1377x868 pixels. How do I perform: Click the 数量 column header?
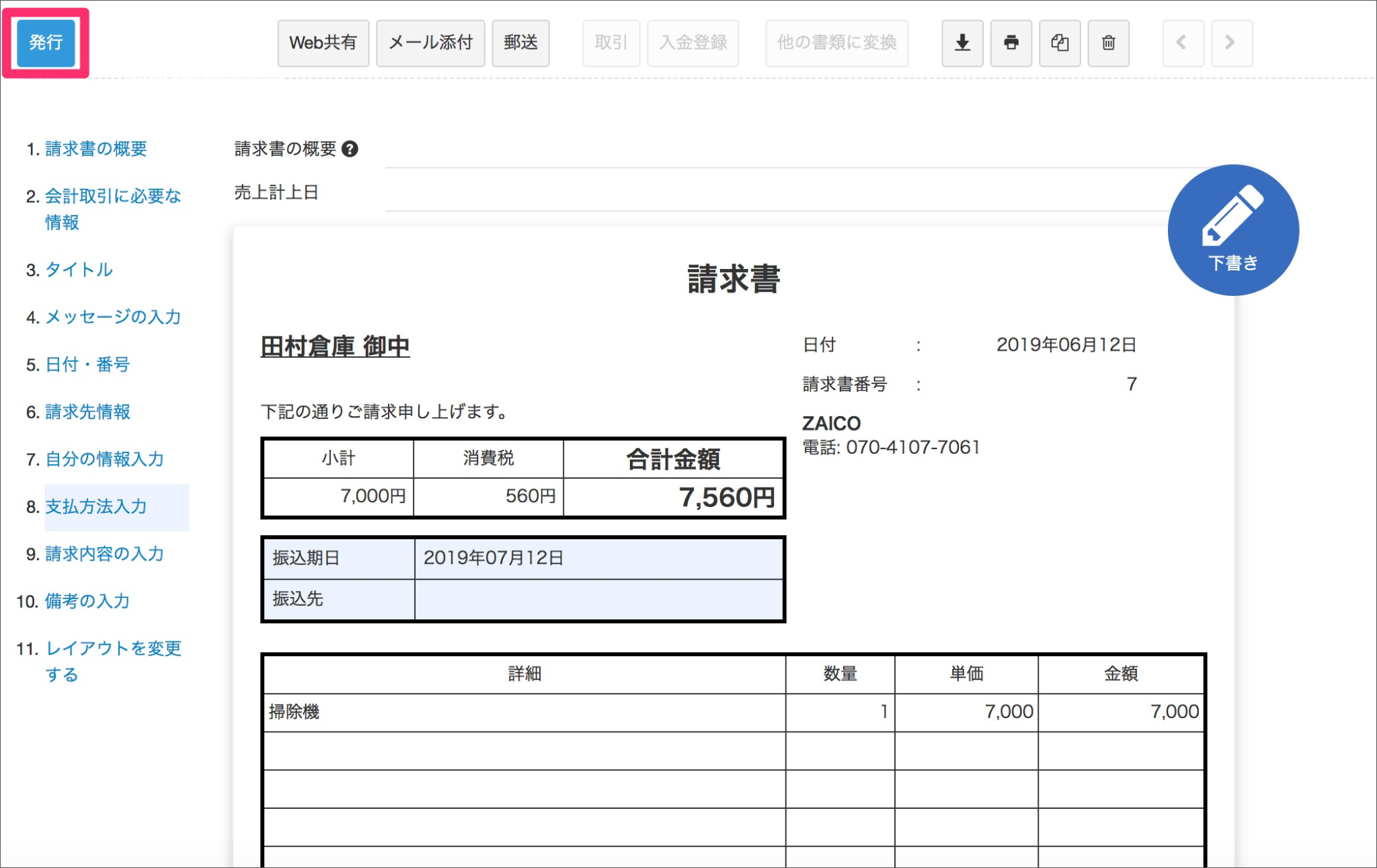(x=840, y=674)
